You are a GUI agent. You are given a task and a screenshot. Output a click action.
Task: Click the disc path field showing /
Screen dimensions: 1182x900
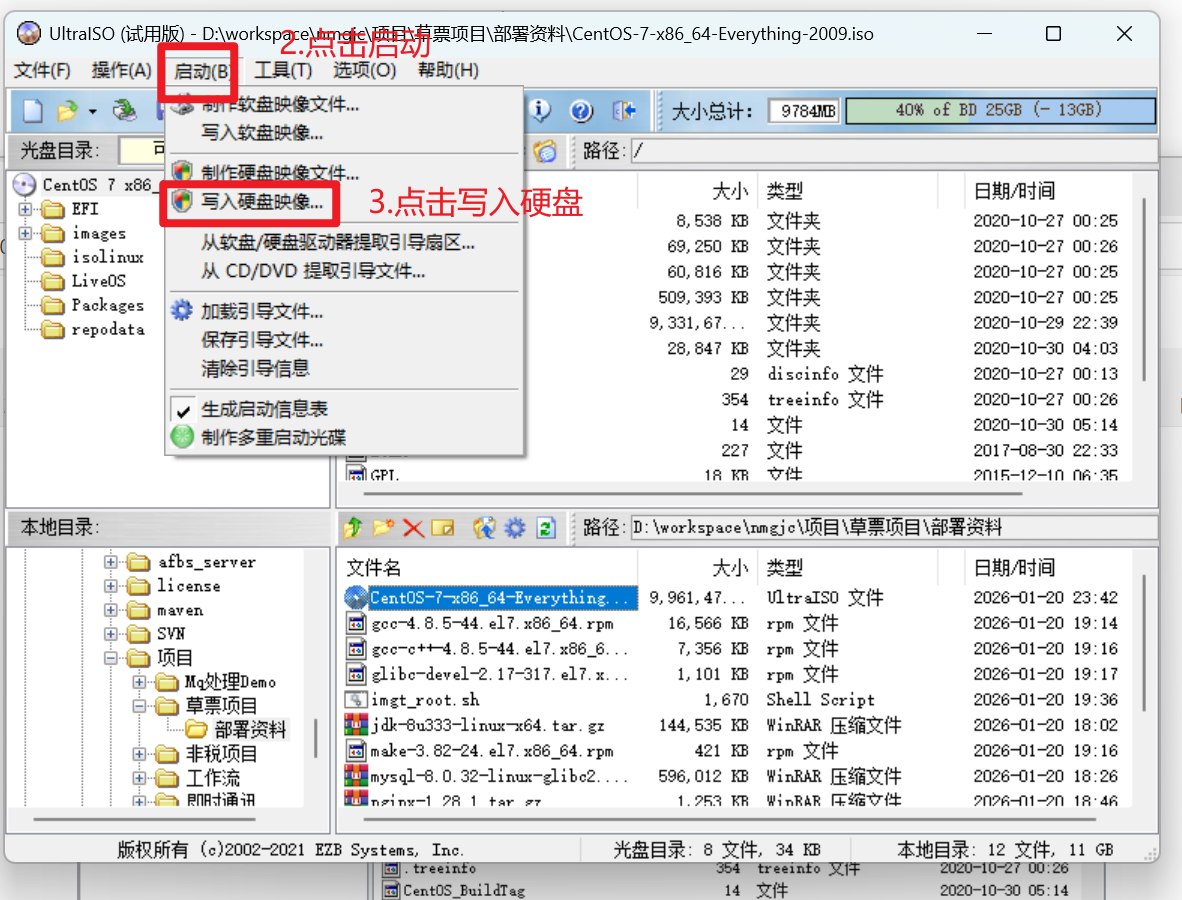[x=893, y=151]
